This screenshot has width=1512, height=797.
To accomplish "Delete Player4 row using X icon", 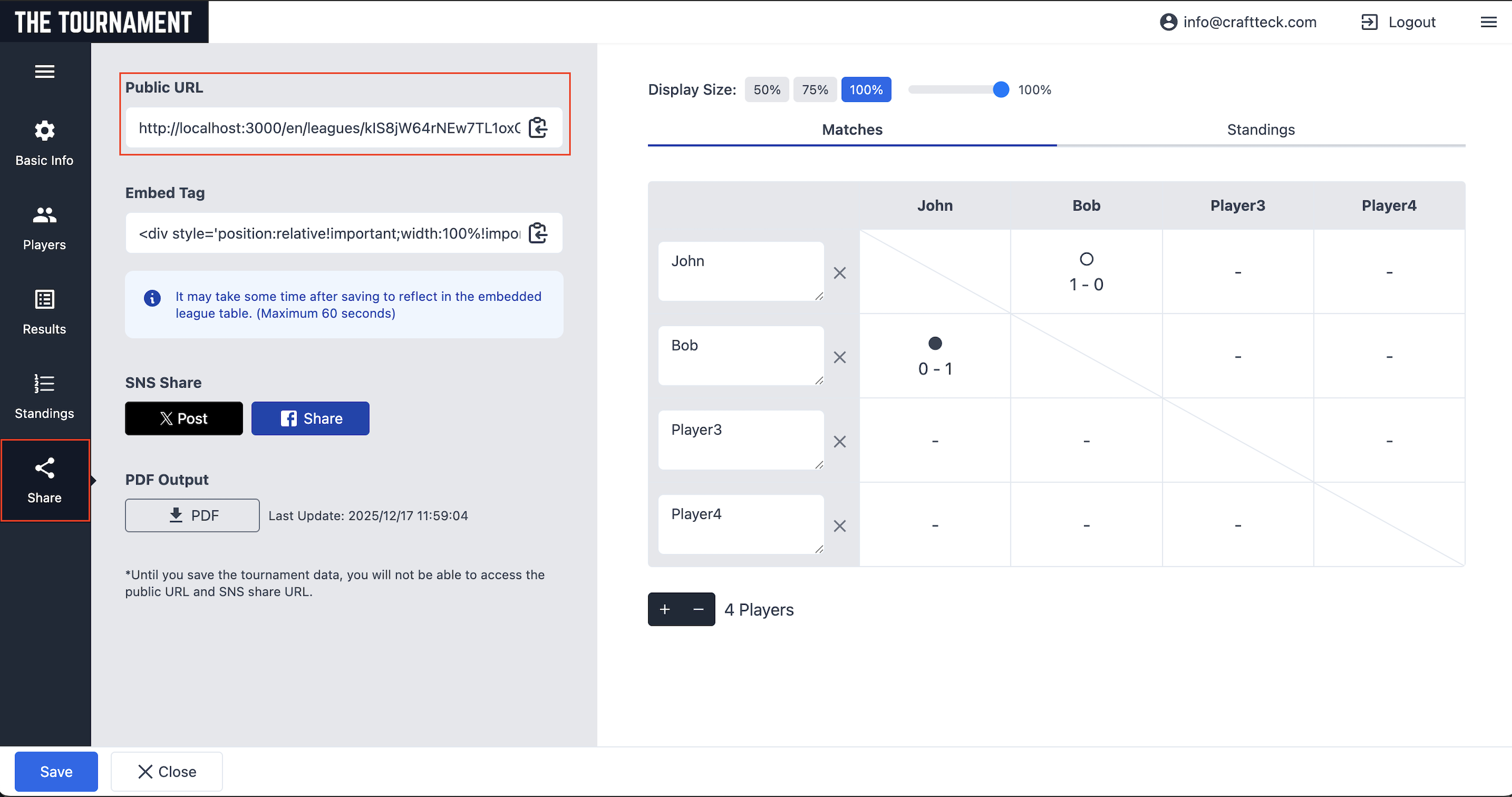I will coord(839,526).
